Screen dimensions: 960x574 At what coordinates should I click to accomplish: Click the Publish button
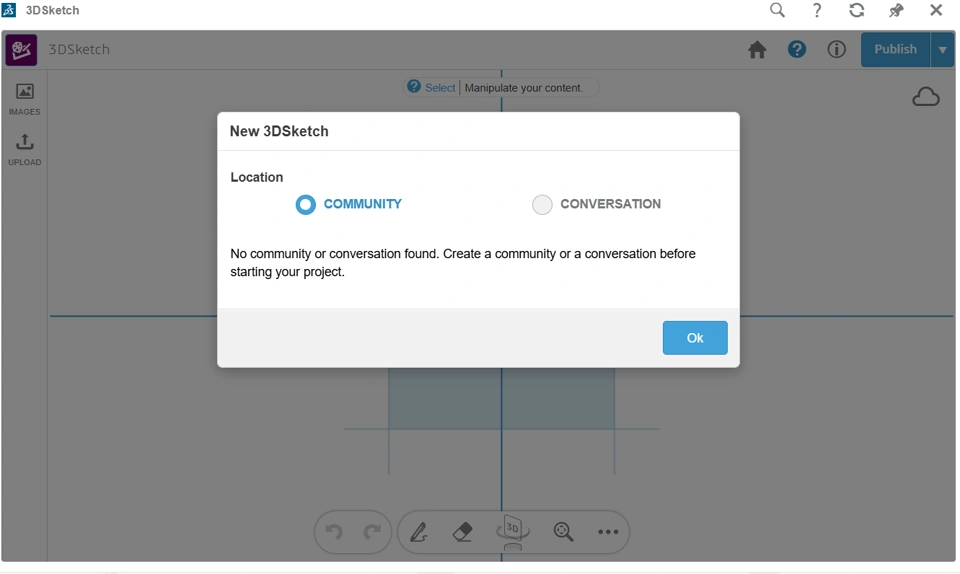[x=895, y=50]
